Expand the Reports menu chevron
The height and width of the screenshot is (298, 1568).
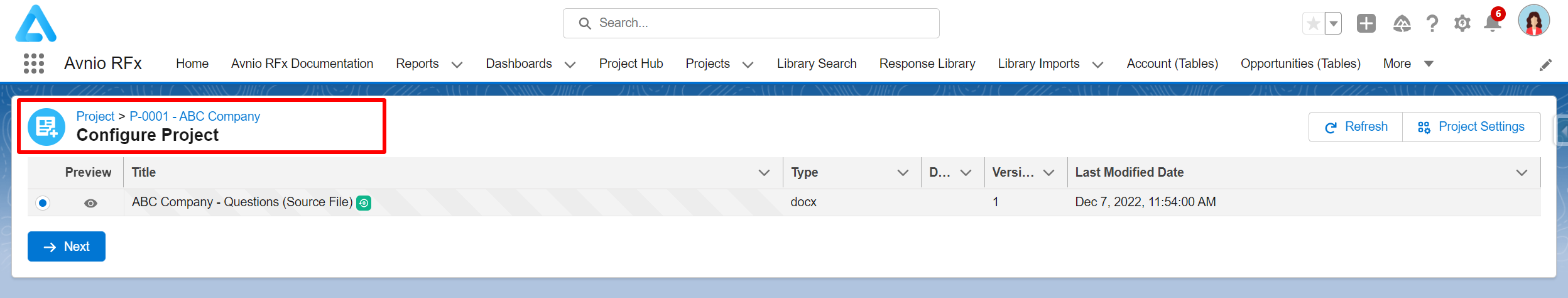pyautogui.click(x=457, y=65)
